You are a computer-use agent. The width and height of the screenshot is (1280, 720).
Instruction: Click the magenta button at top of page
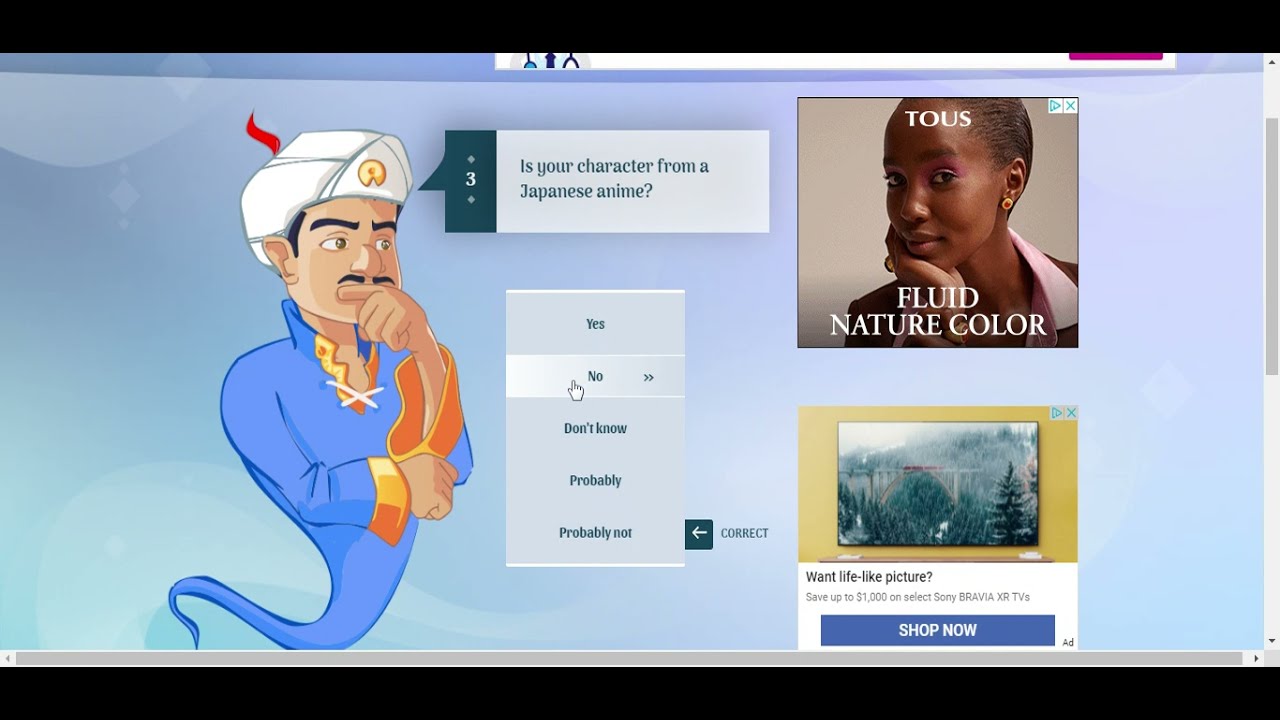coord(1116,56)
